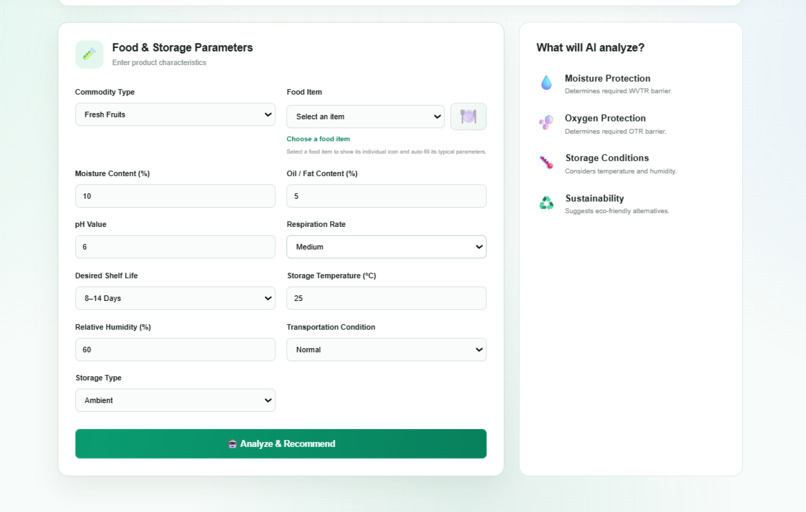
Task: Click the 'Commodity Type' label
Action: pos(105,92)
